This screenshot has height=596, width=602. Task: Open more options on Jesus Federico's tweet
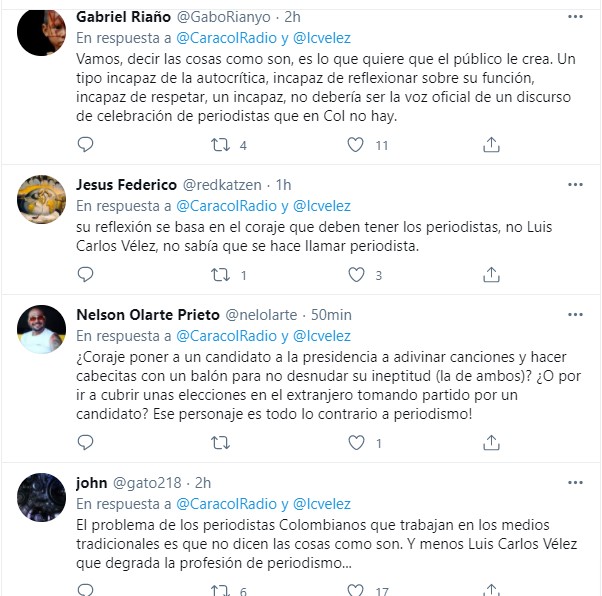[x=575, y=184]
